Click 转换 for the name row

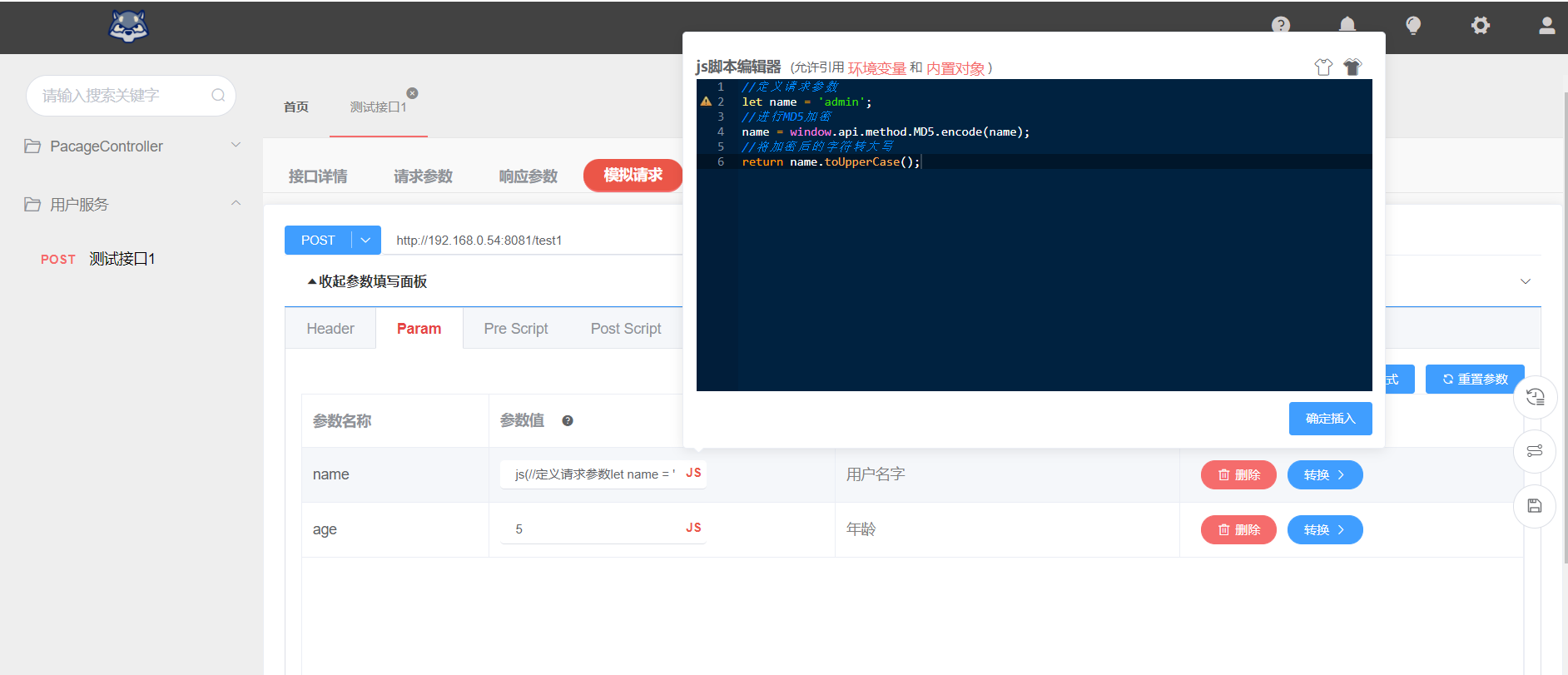[x=1325, y=474]
